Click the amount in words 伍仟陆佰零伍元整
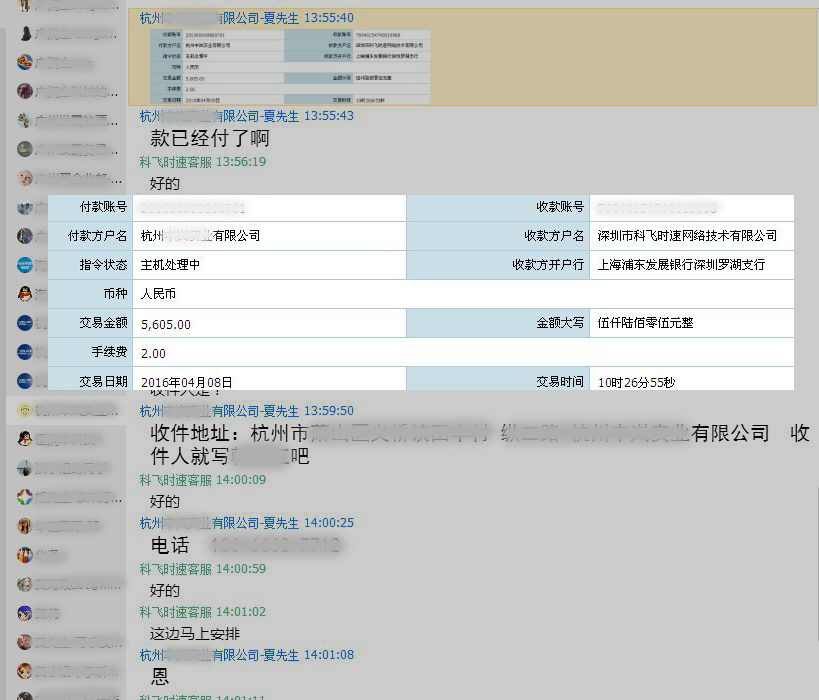The width and height of the screenshot is (819, 700). (x=645, y=324)
